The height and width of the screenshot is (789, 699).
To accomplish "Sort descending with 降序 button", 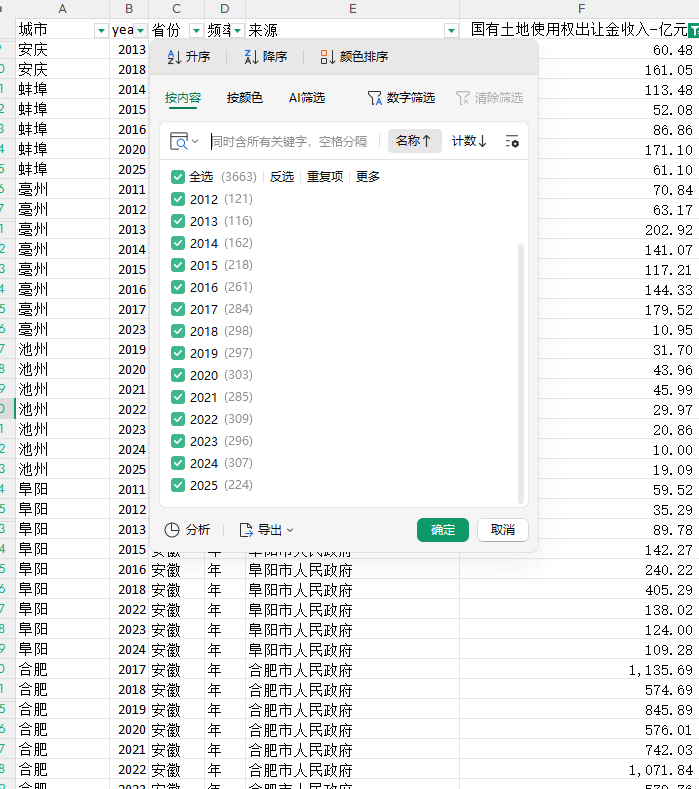I will pos(266,57).
